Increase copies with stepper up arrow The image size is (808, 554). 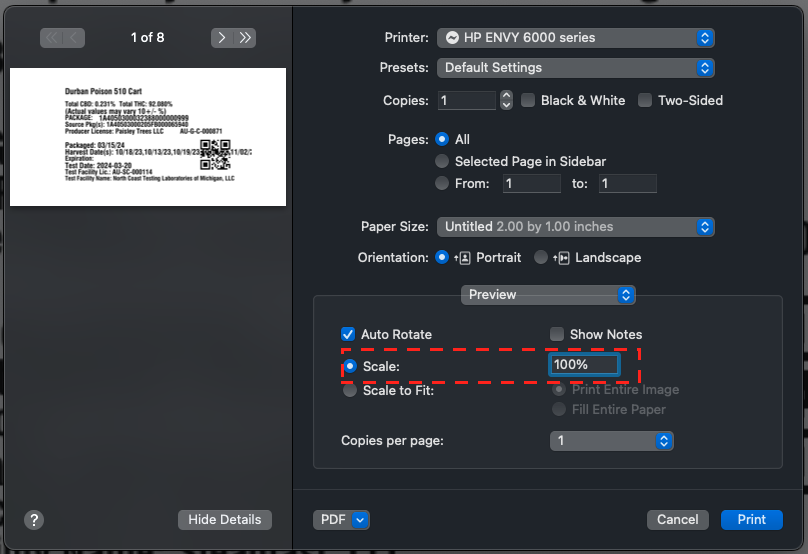(507, 95)
